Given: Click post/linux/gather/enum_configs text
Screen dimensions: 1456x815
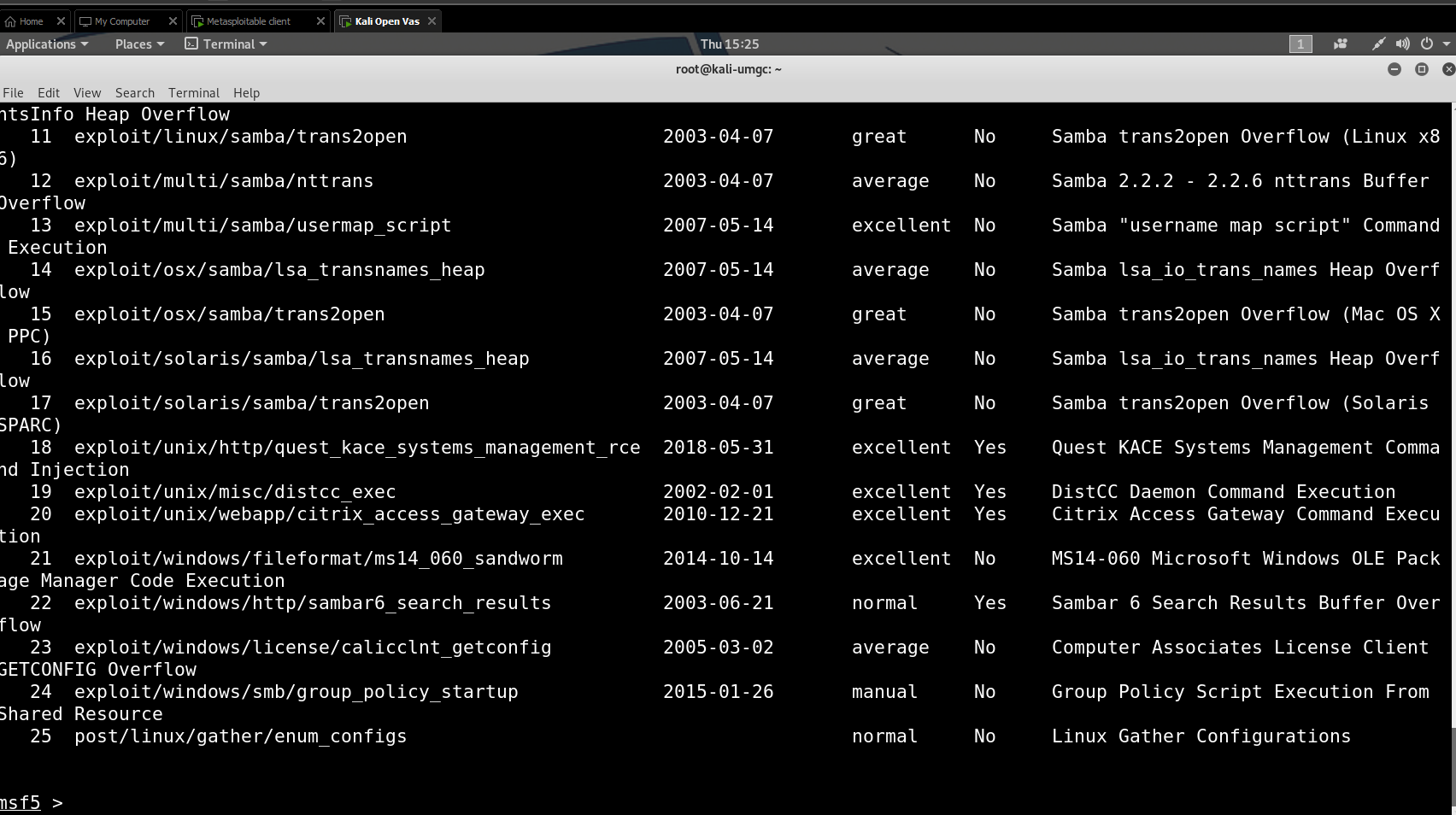Looking at the screenshot, I should tap(240, 736).
